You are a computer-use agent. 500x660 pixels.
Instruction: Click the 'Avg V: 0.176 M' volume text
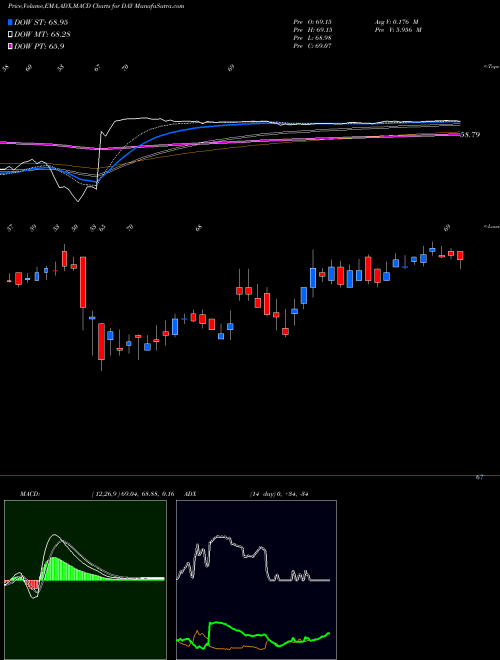pos(396,21)
